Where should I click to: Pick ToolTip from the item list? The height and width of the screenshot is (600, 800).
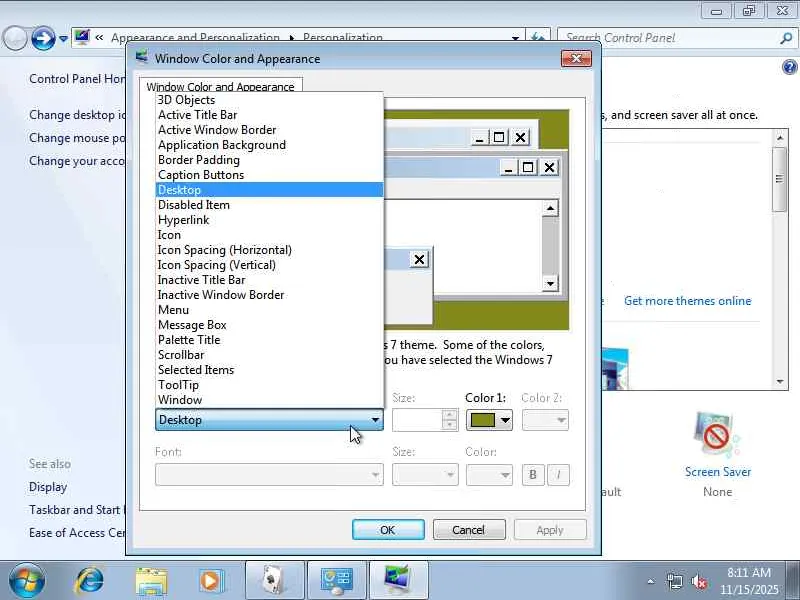(269, 385)
